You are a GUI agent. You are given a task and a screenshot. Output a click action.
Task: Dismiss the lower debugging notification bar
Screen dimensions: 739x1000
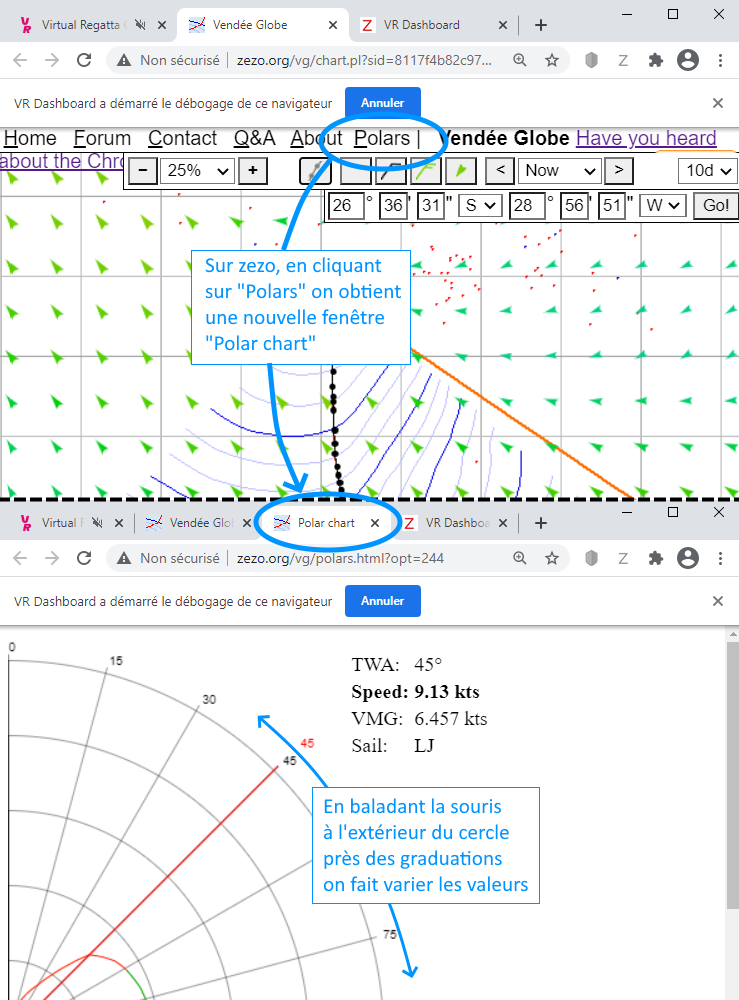717,601
